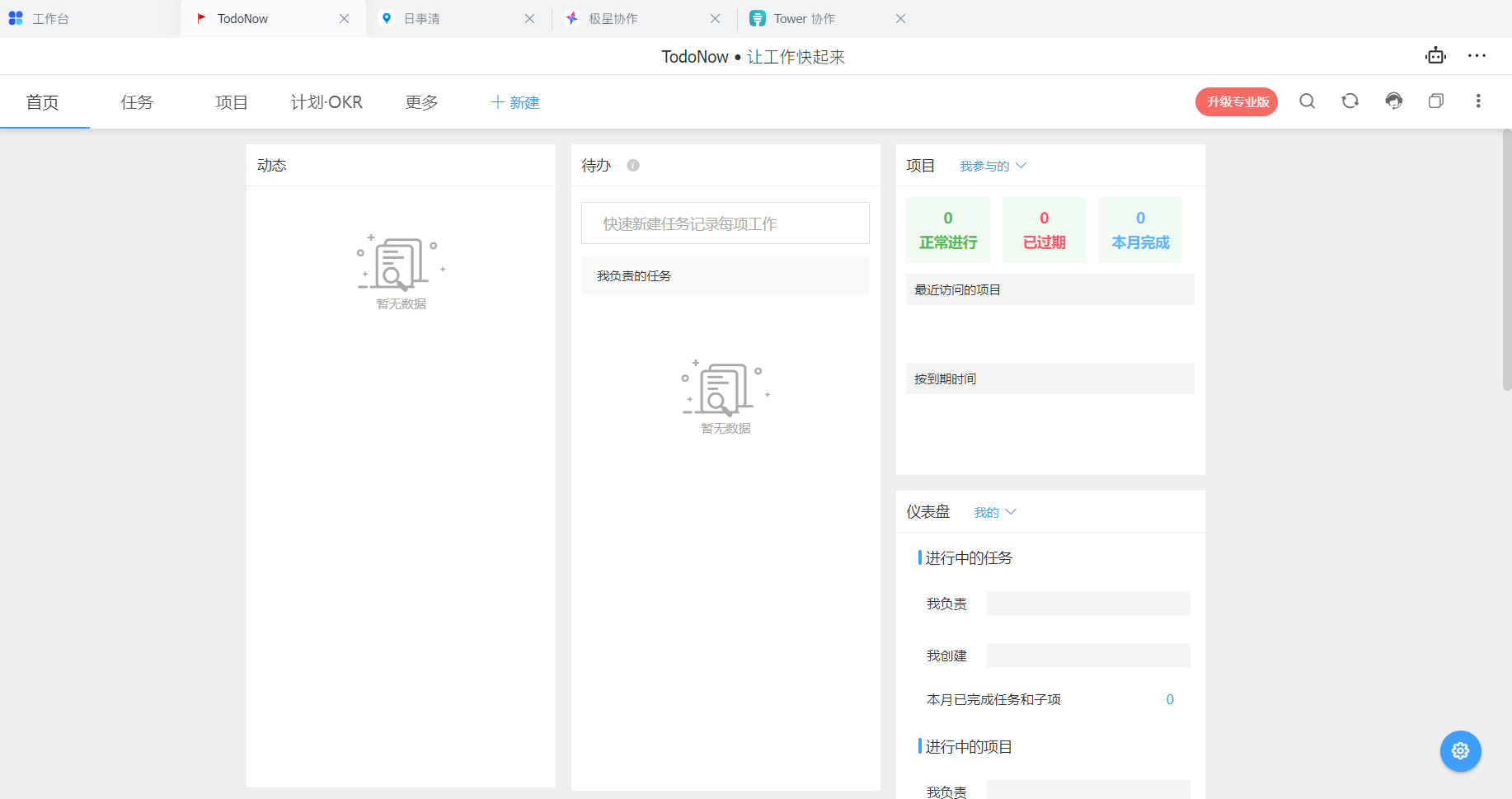
Task: Close the Tower 协作 tab
Action: (901, 18)
